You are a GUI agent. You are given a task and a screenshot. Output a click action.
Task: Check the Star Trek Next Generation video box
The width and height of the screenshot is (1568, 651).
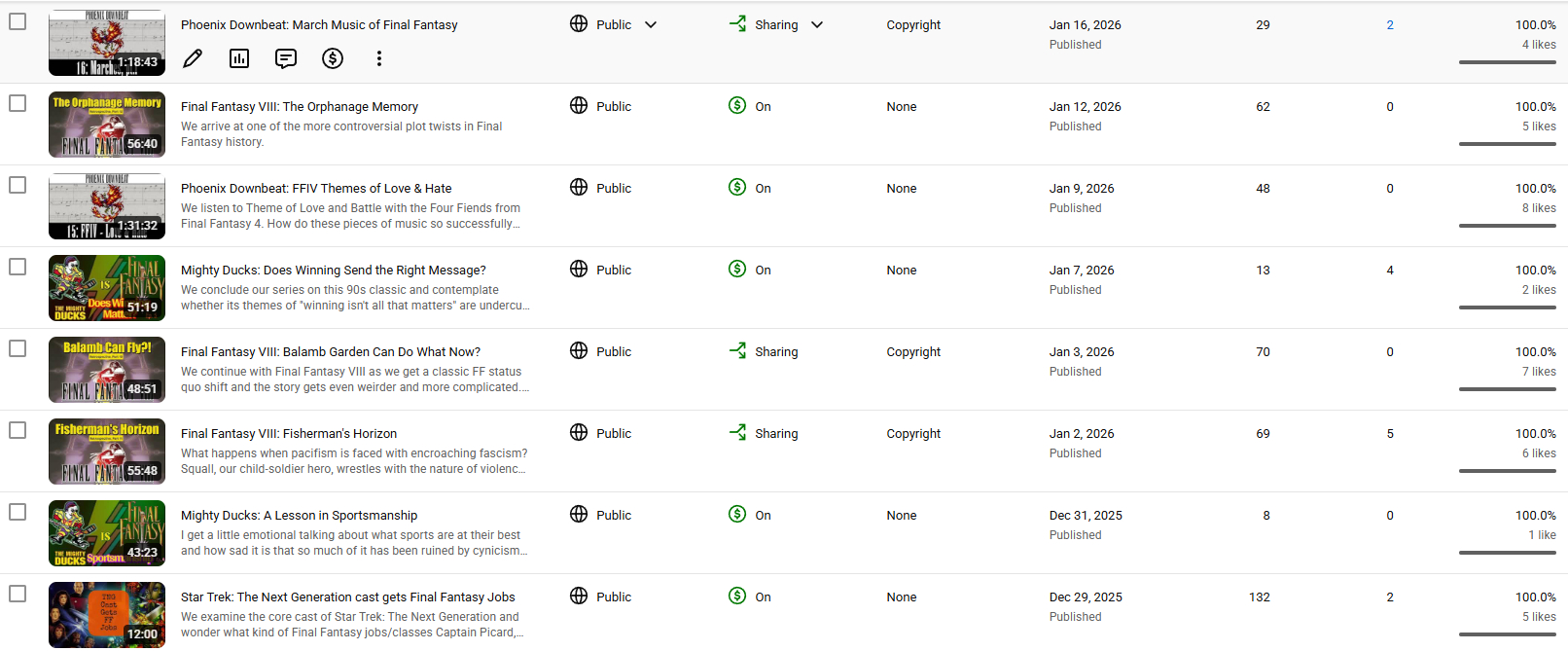[18, 594]
